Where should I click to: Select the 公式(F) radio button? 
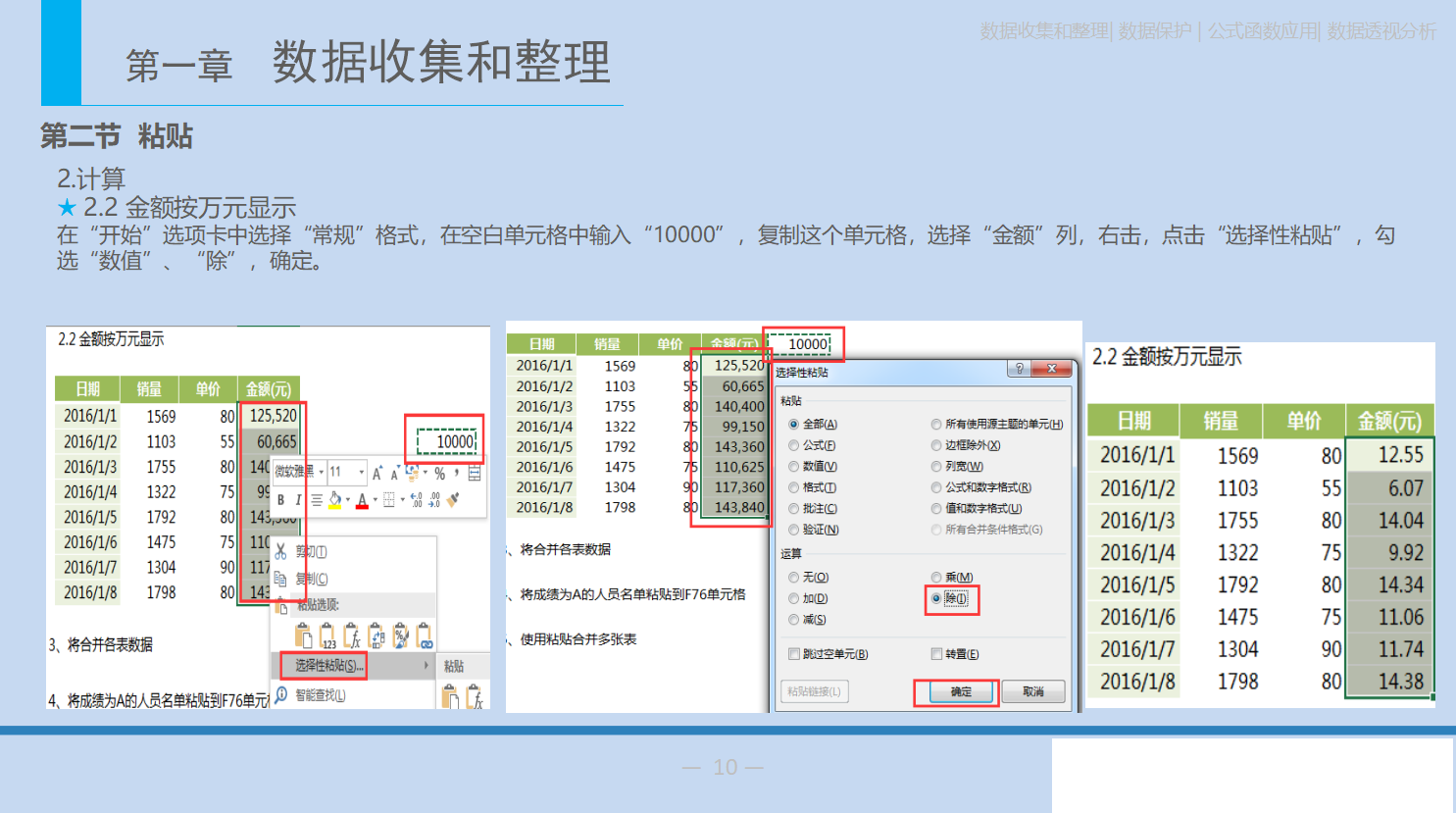tap(794, 445)
